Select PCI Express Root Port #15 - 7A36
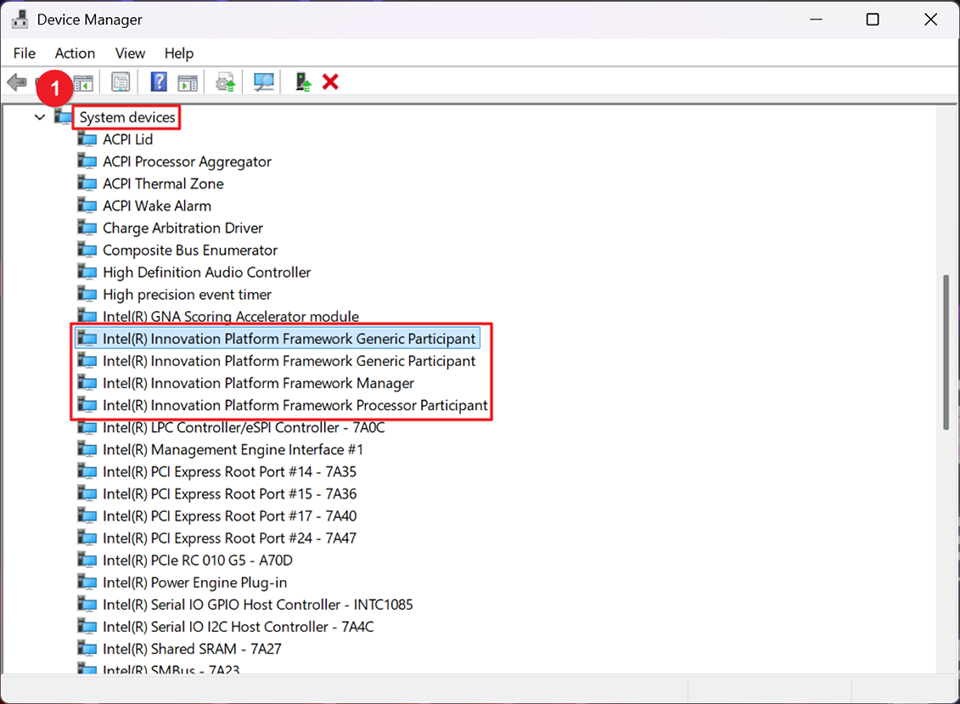The width and height of the screenshot is (960, 704). pyautogui.click(x=230, y=493)
